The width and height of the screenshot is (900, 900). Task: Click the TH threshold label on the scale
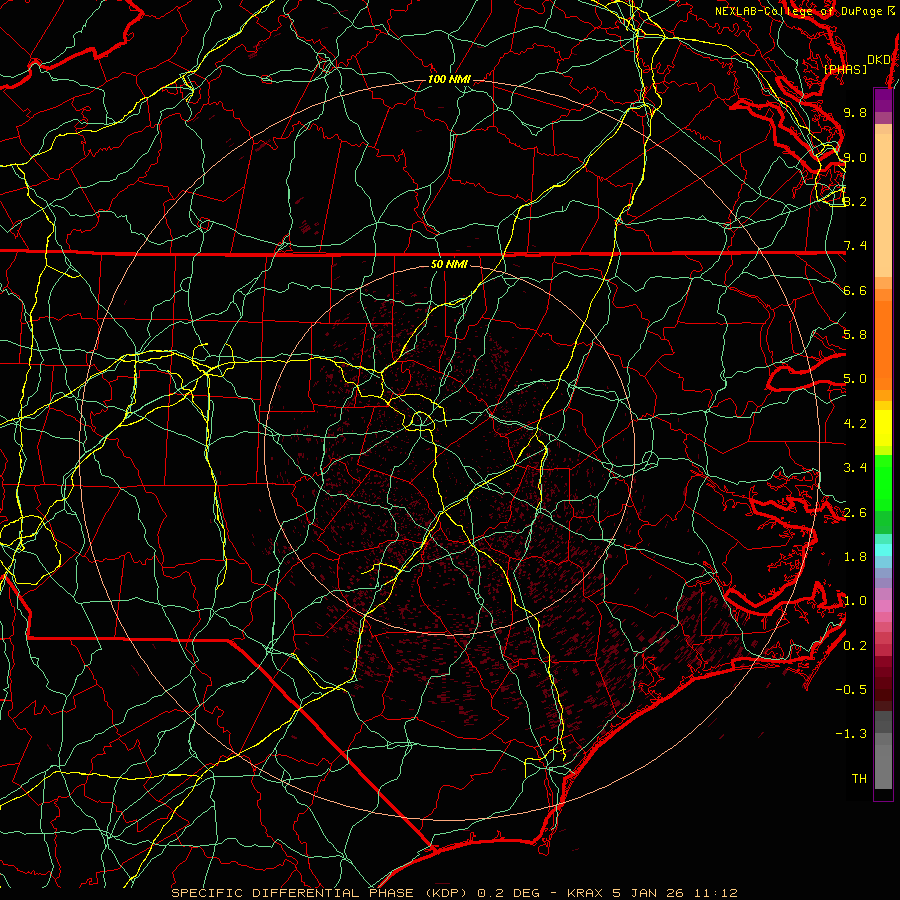click(x=859, y=779)
